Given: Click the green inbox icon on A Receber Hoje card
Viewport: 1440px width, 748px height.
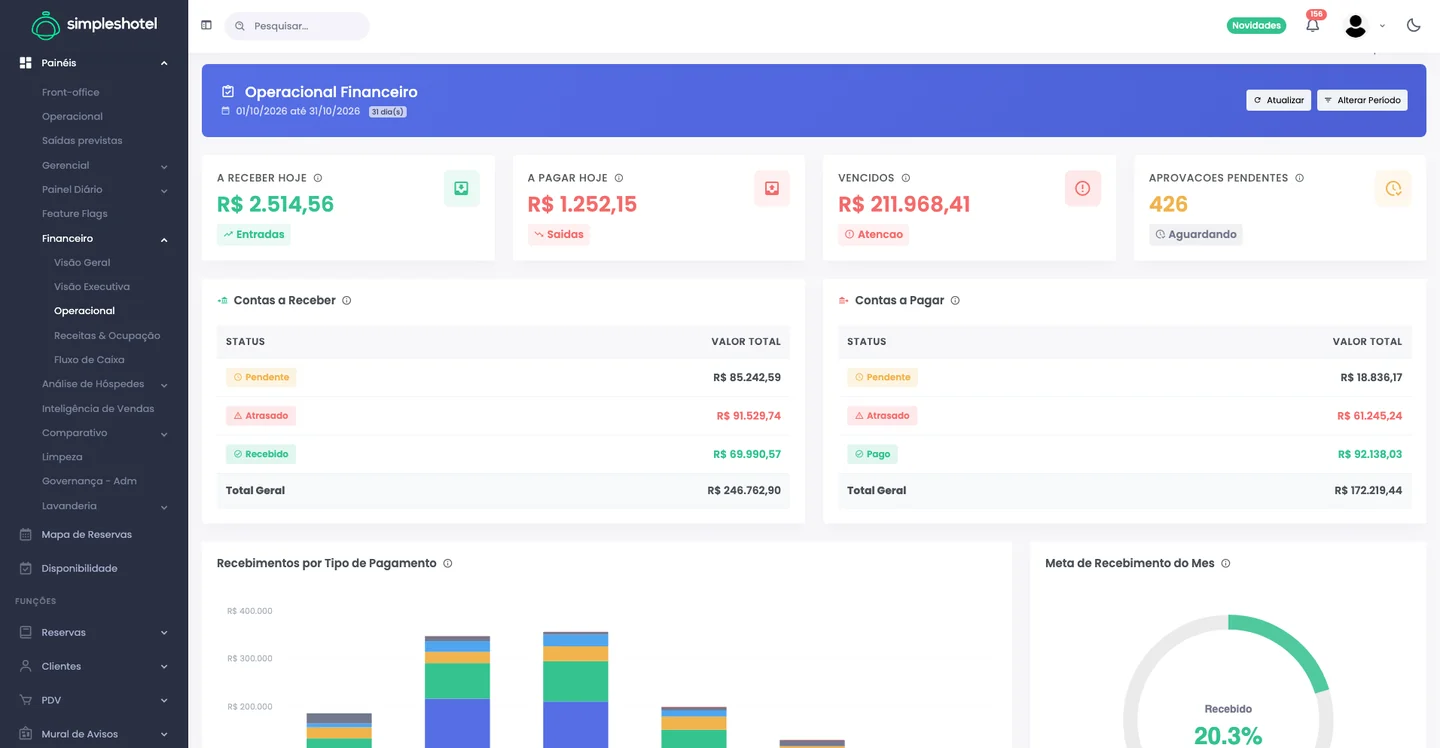Looking at the screenshot, I should pyautogui.click(x=461, y=188).
